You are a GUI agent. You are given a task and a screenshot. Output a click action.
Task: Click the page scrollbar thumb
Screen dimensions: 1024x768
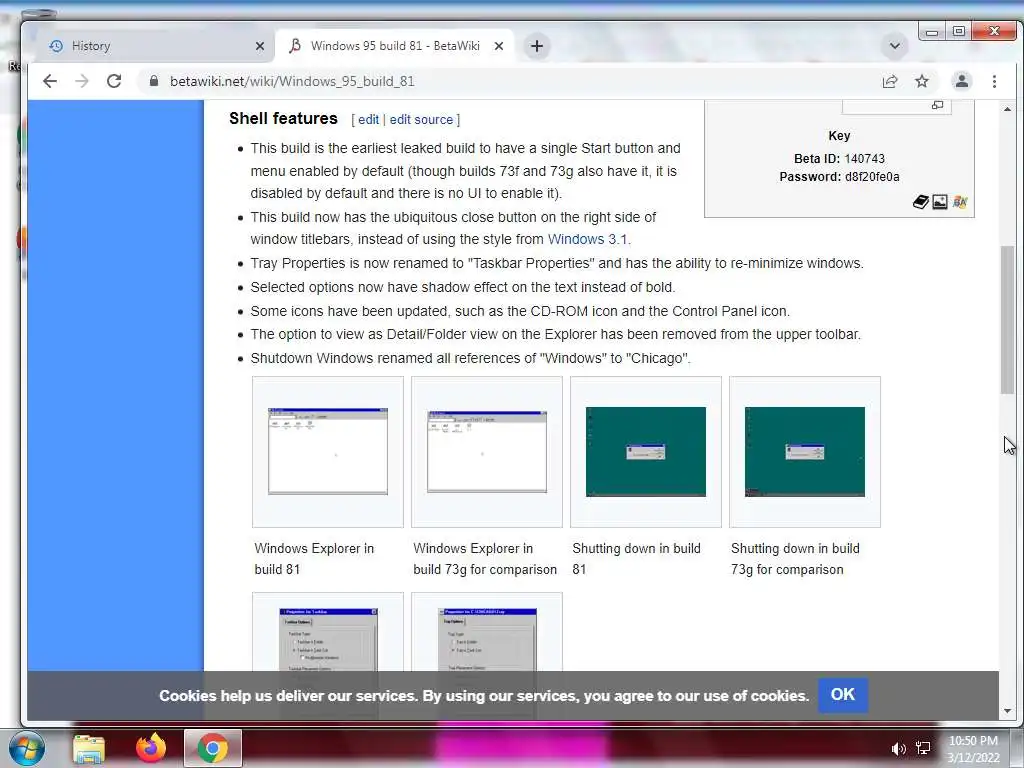point(1008,319)
